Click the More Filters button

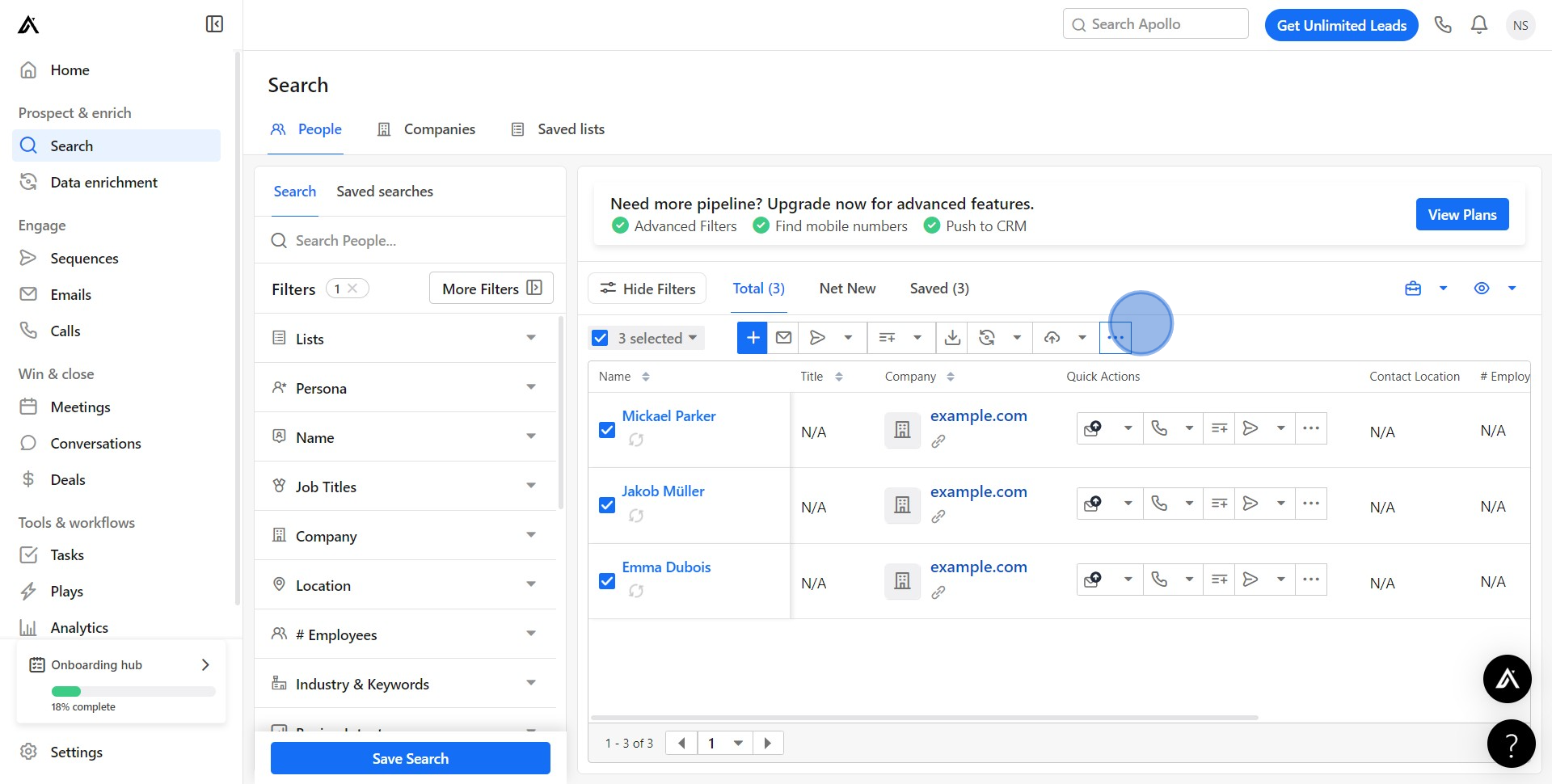pyautogui.click(x=491, y=289)
